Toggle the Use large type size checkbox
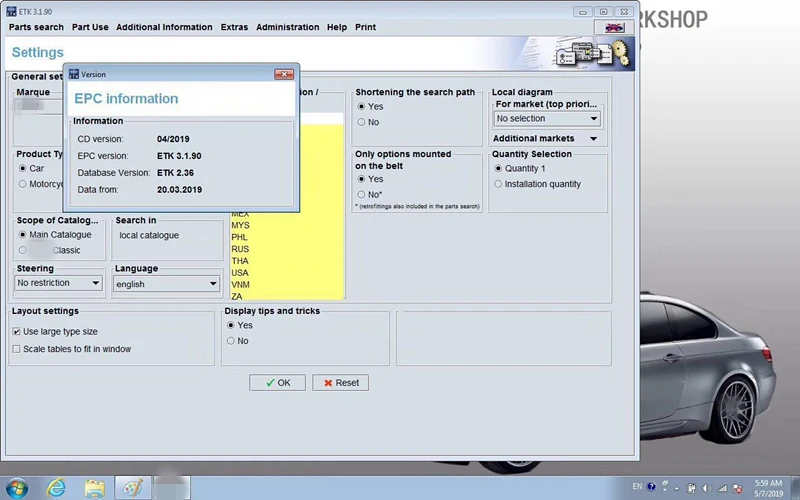Image resolution: width=800 pixels, height=500 pixels. pyautogui.click(x=16, y=332)
